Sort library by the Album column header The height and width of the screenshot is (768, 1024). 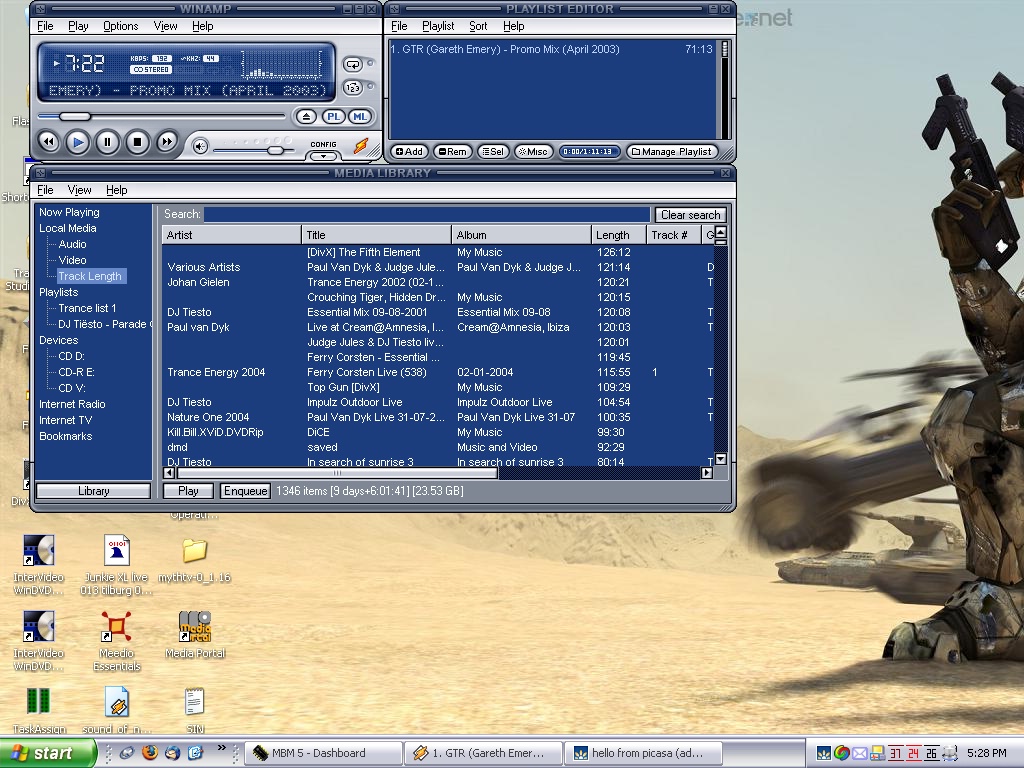521,235
